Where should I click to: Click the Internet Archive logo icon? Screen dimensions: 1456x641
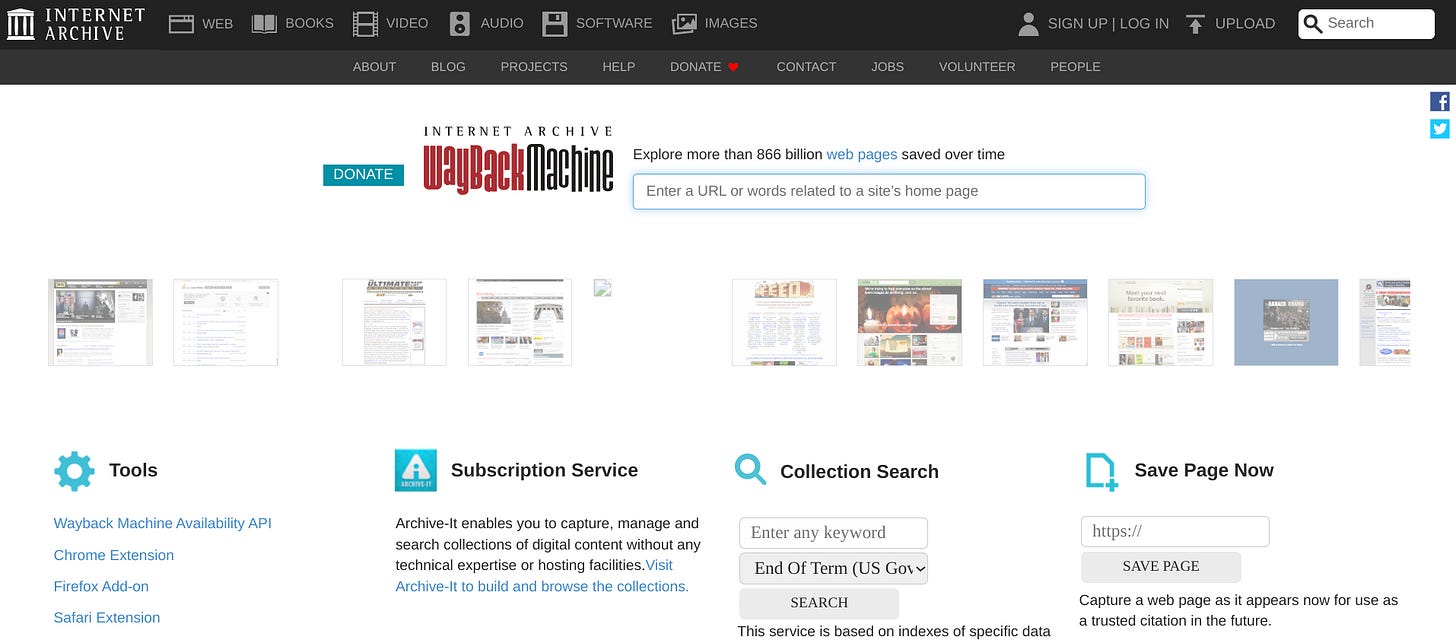coord(20,22)
